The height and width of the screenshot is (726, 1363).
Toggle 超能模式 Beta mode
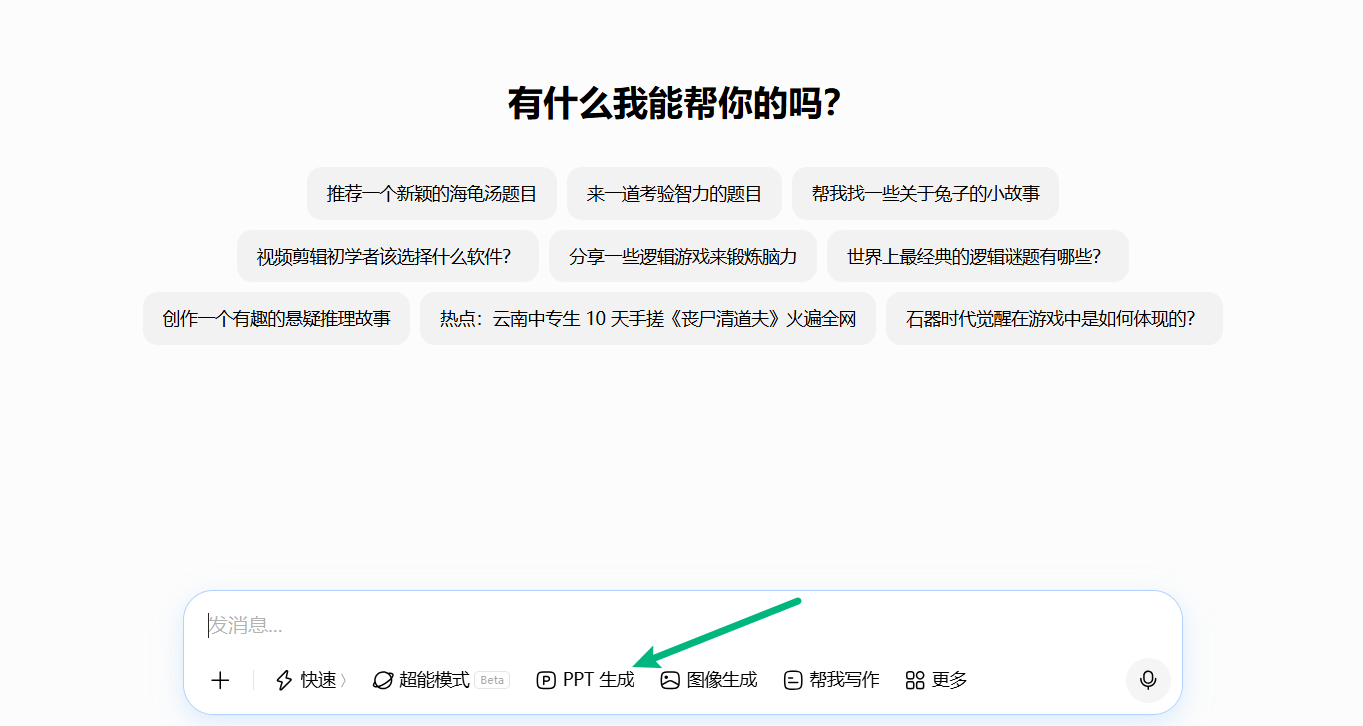[441, 680]
